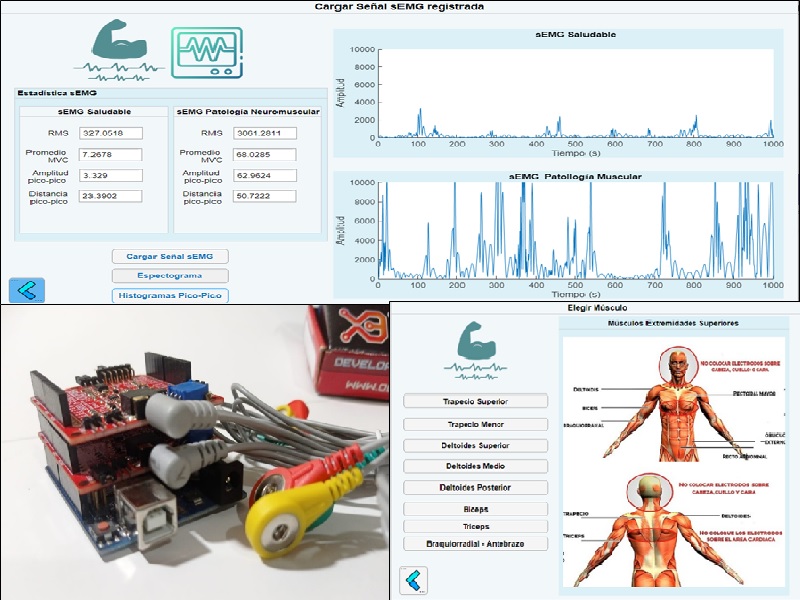Click the sEMG Saludable plot title
Image resolution: width=800 pixels, height=600 pixels.
(x=576, y=35)
